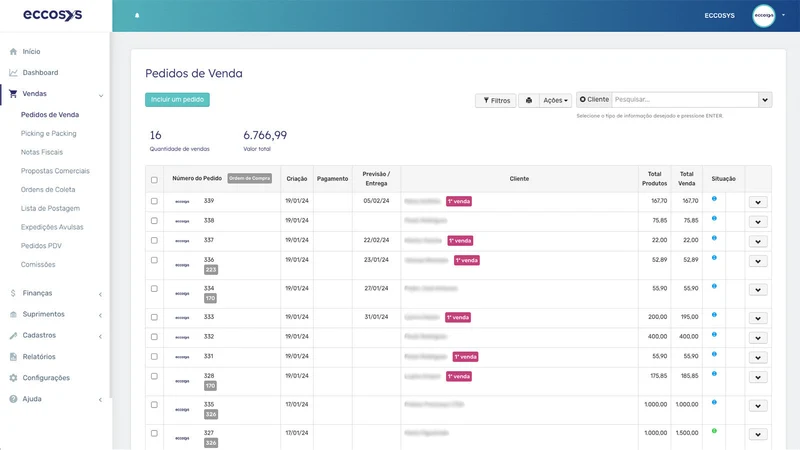Open Comissões link

38,265
